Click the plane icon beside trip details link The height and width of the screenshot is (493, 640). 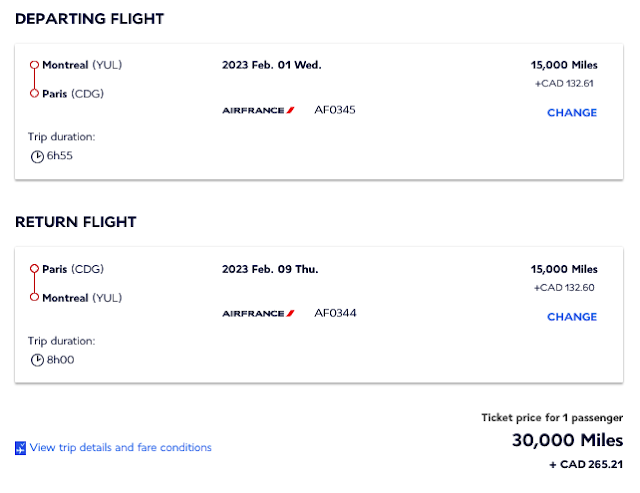[x=20, y=448]
